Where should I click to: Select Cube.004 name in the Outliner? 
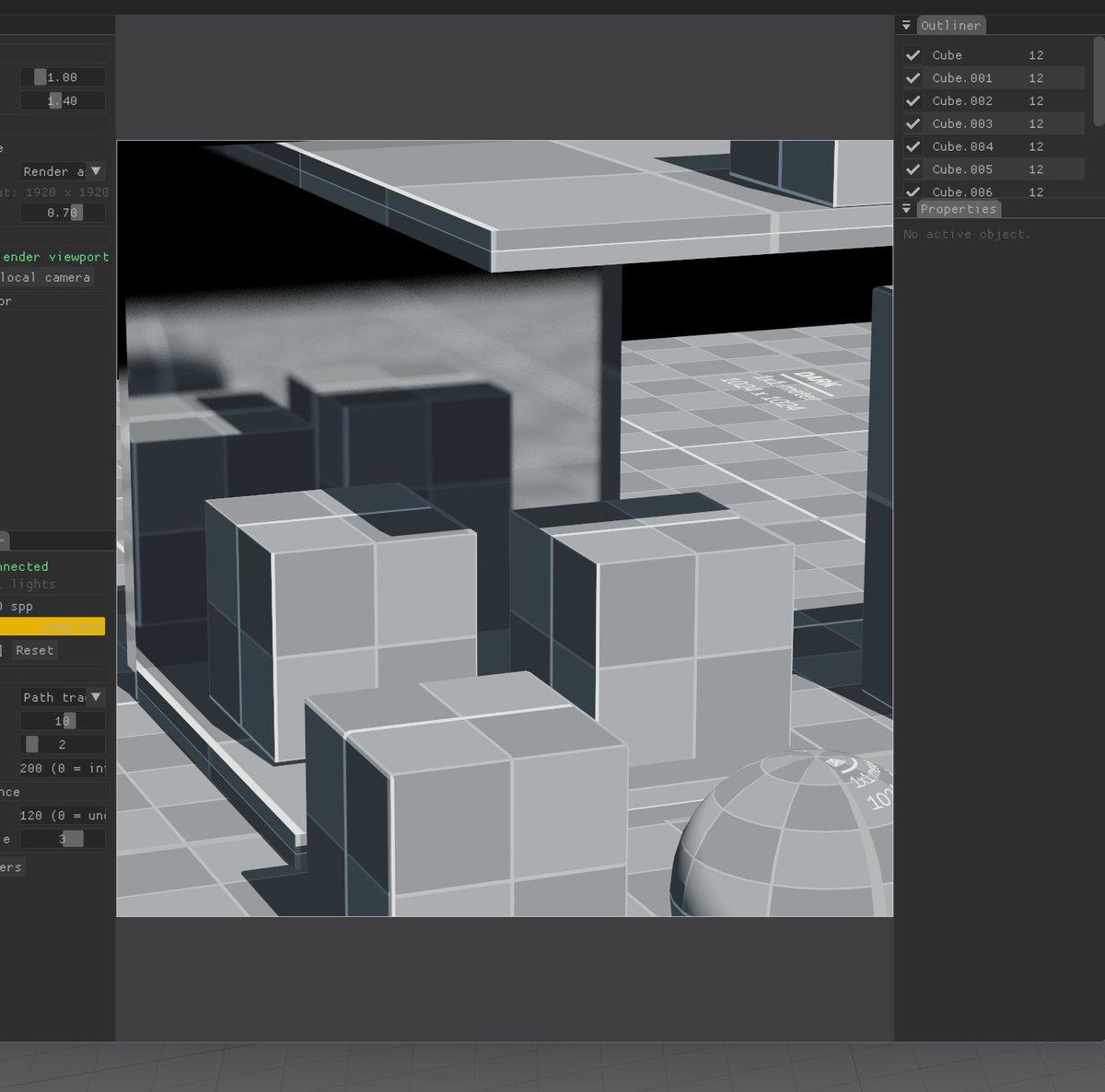coord(962,146)
